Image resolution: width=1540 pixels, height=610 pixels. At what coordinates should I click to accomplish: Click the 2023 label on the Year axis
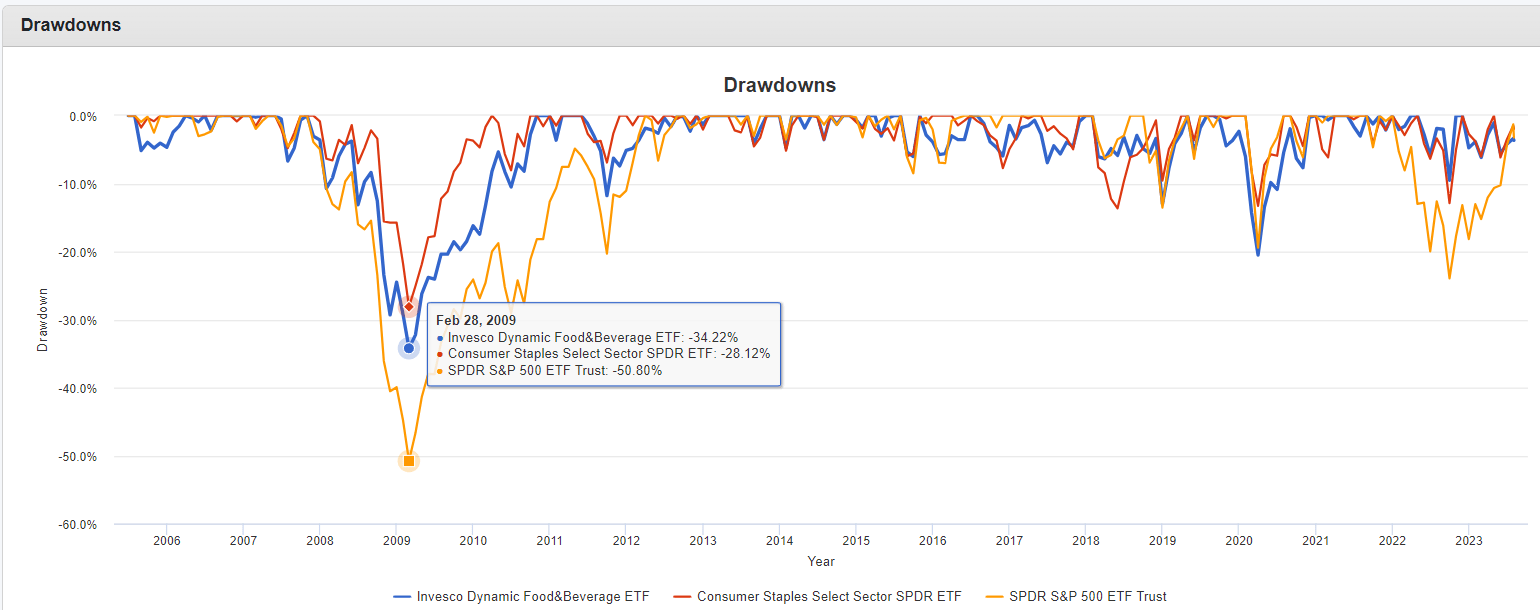(1468, 541)
